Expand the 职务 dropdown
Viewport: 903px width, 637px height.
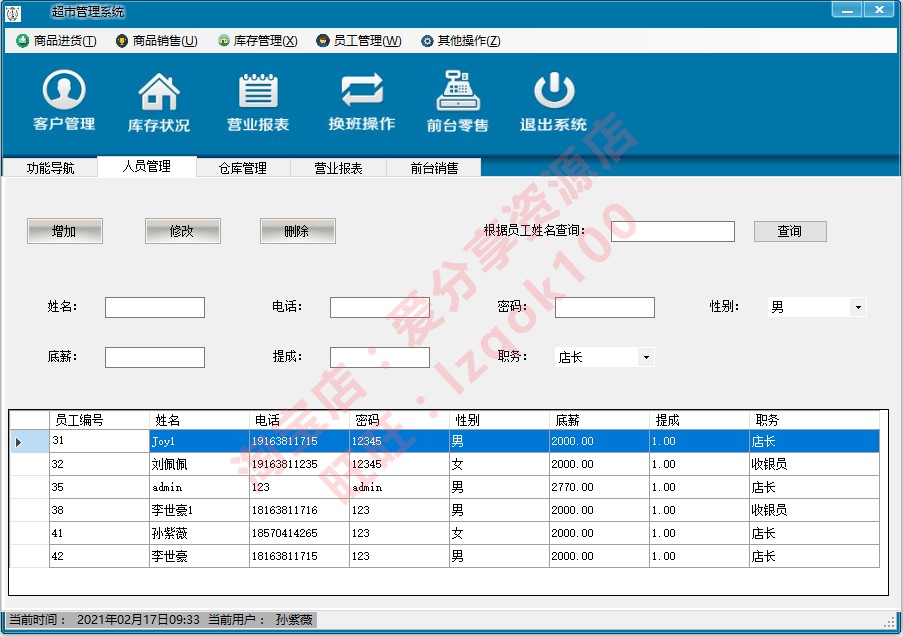[x=646, y=357]
